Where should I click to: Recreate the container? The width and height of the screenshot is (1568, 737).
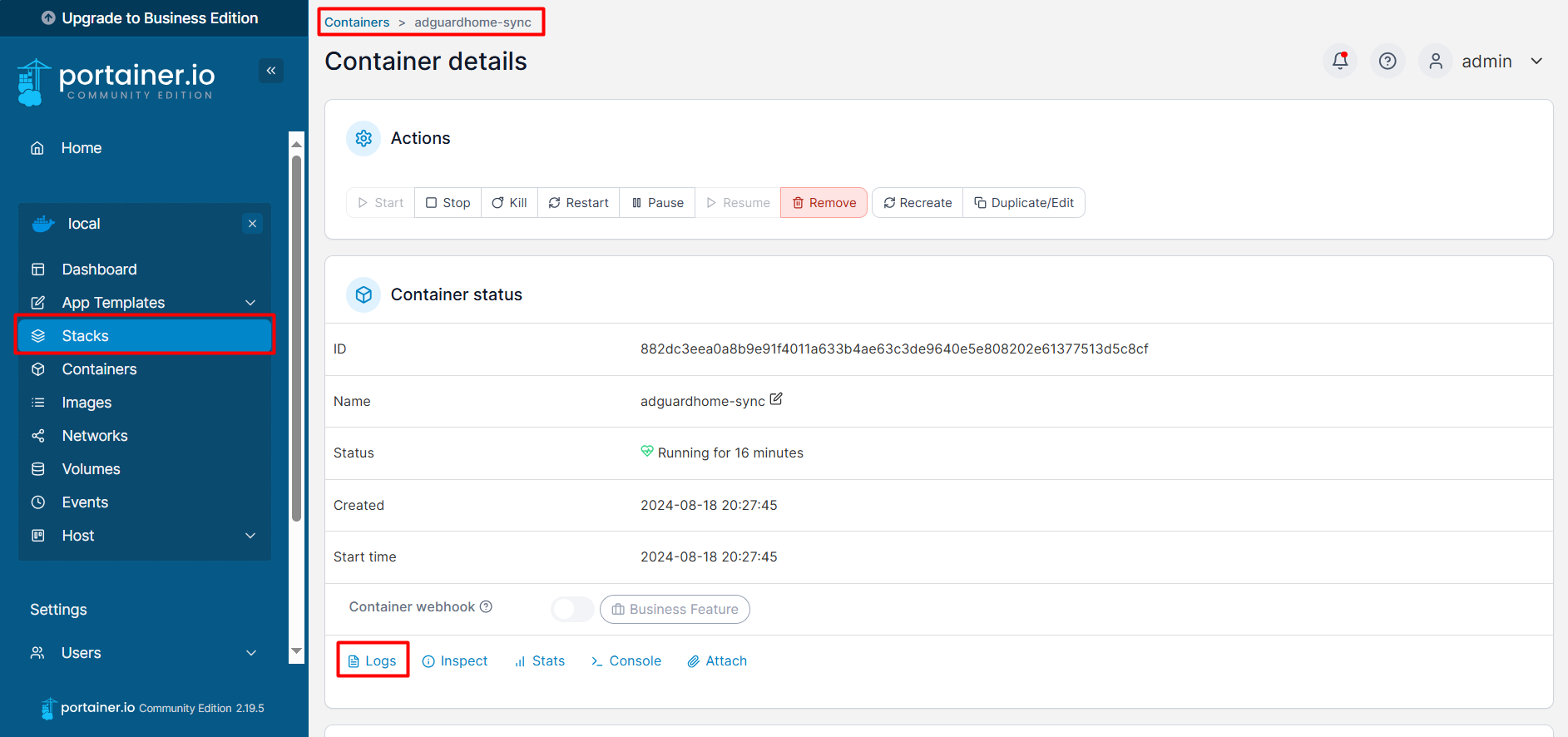pyautogui.click(x=918, y=203)
